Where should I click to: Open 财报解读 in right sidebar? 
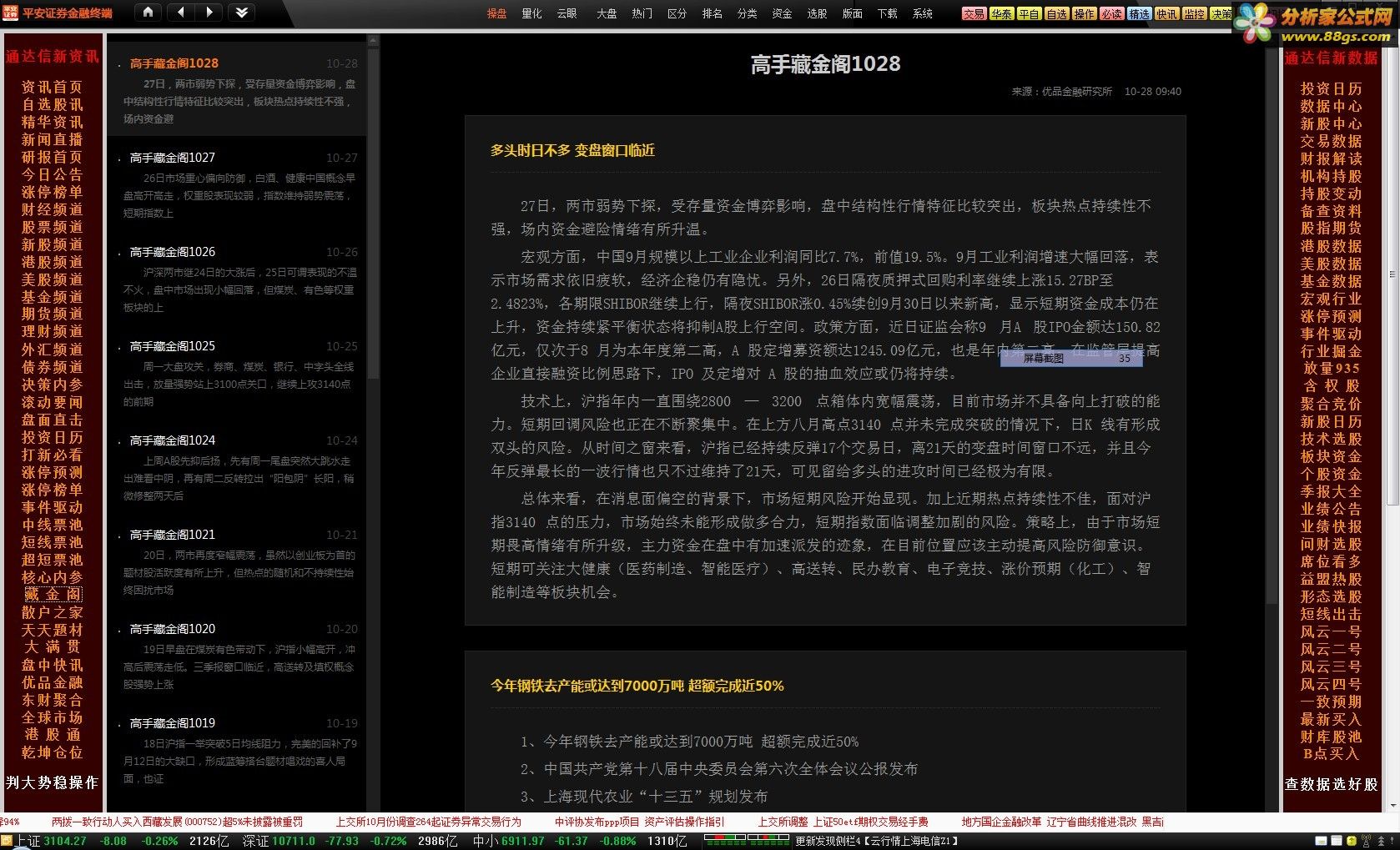coord(1331,158)
